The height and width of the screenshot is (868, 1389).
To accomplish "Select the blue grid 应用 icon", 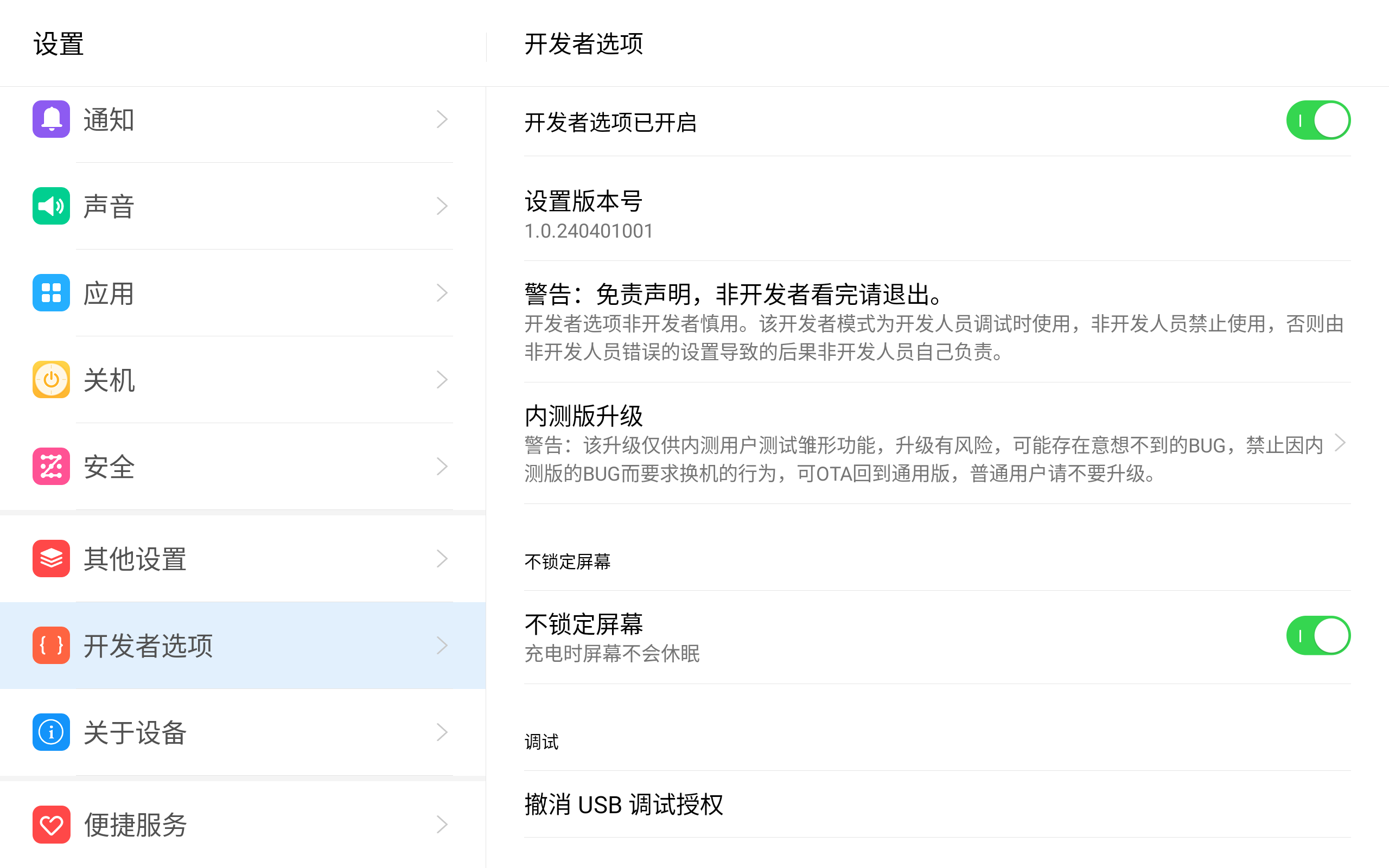I will click(x=51, y=293).
